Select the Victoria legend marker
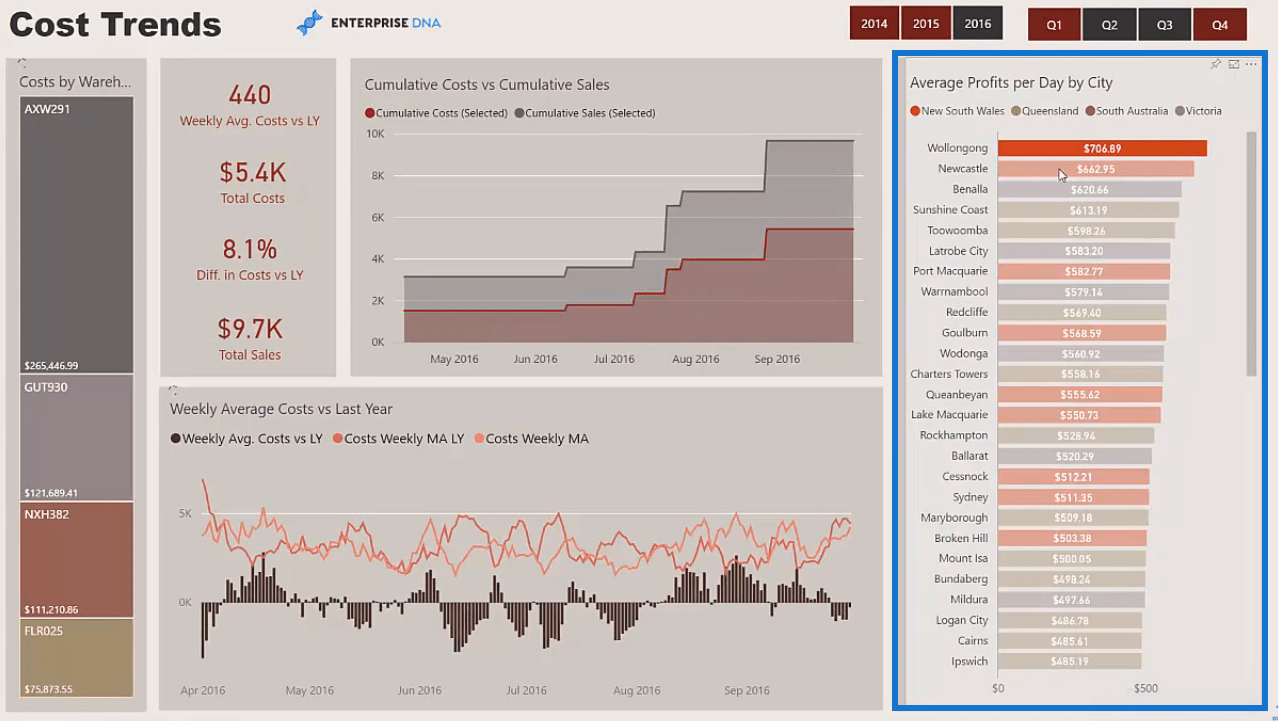 pos(1180,111)
